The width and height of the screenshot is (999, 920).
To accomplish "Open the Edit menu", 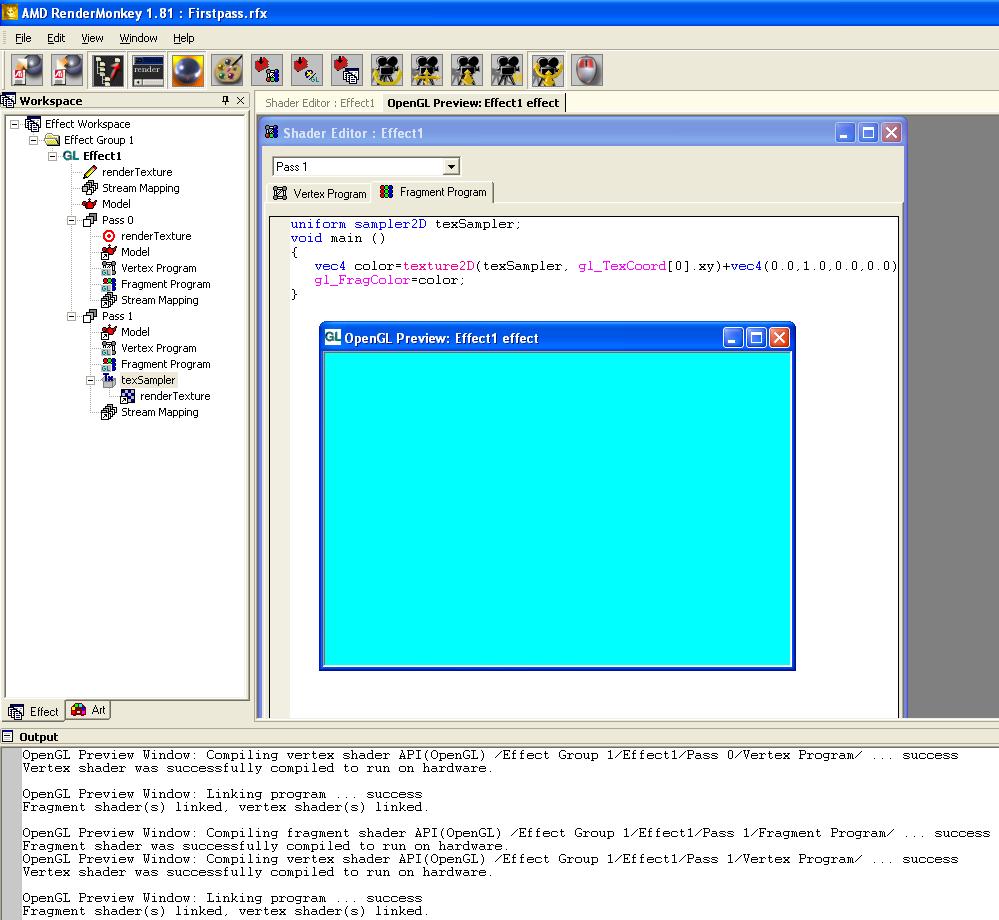I will pos(56,38).
